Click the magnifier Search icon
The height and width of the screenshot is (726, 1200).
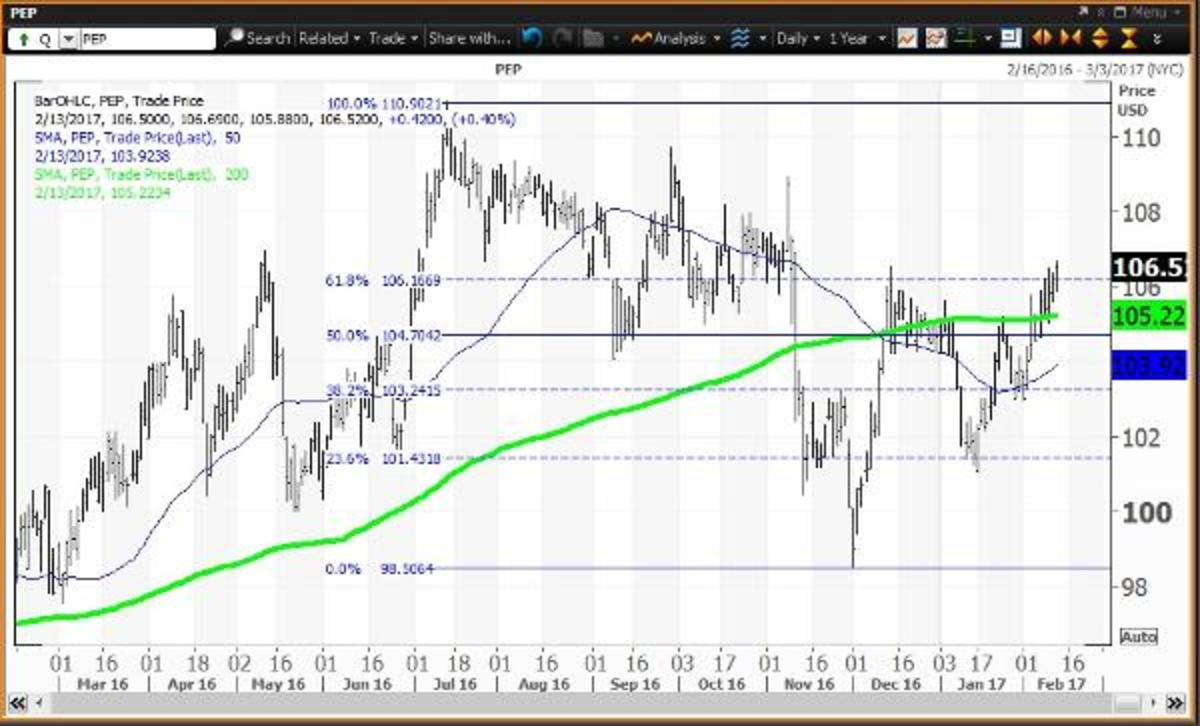234,39
